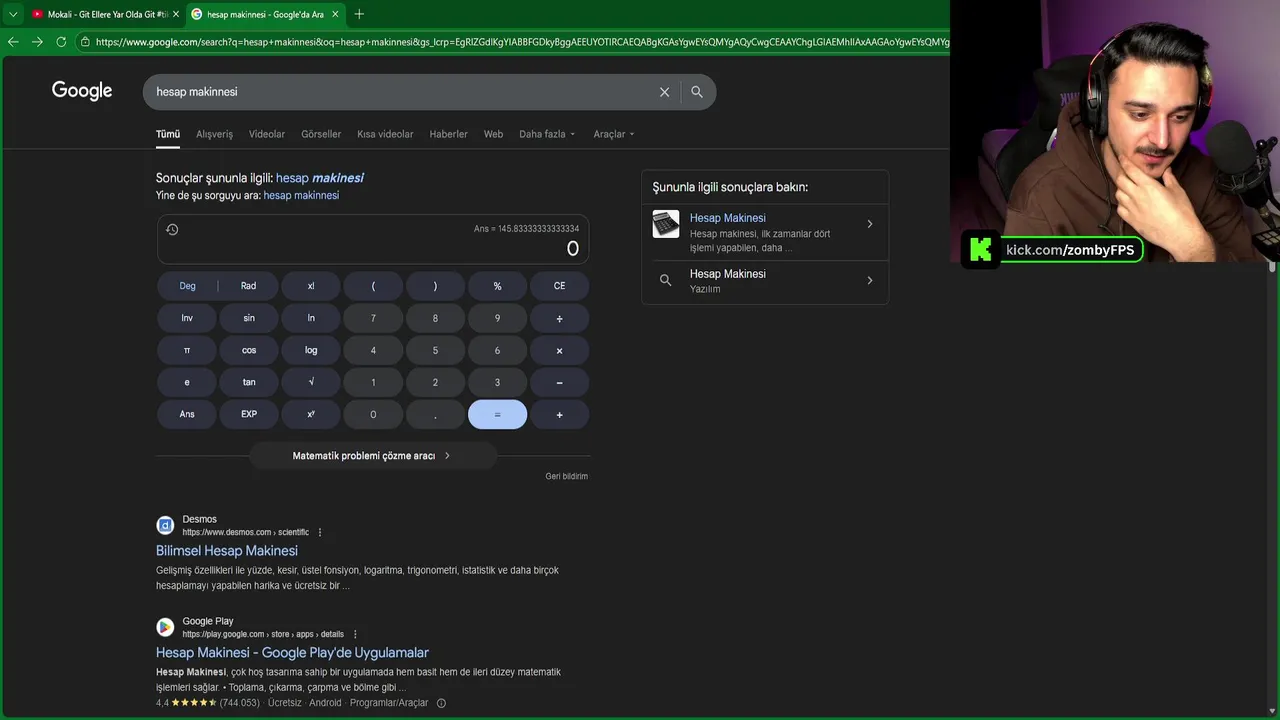Image resolution: width=1280 pixels, height=720 pixels.
Task: Click in the Google search input field
Action: [400, 92]
